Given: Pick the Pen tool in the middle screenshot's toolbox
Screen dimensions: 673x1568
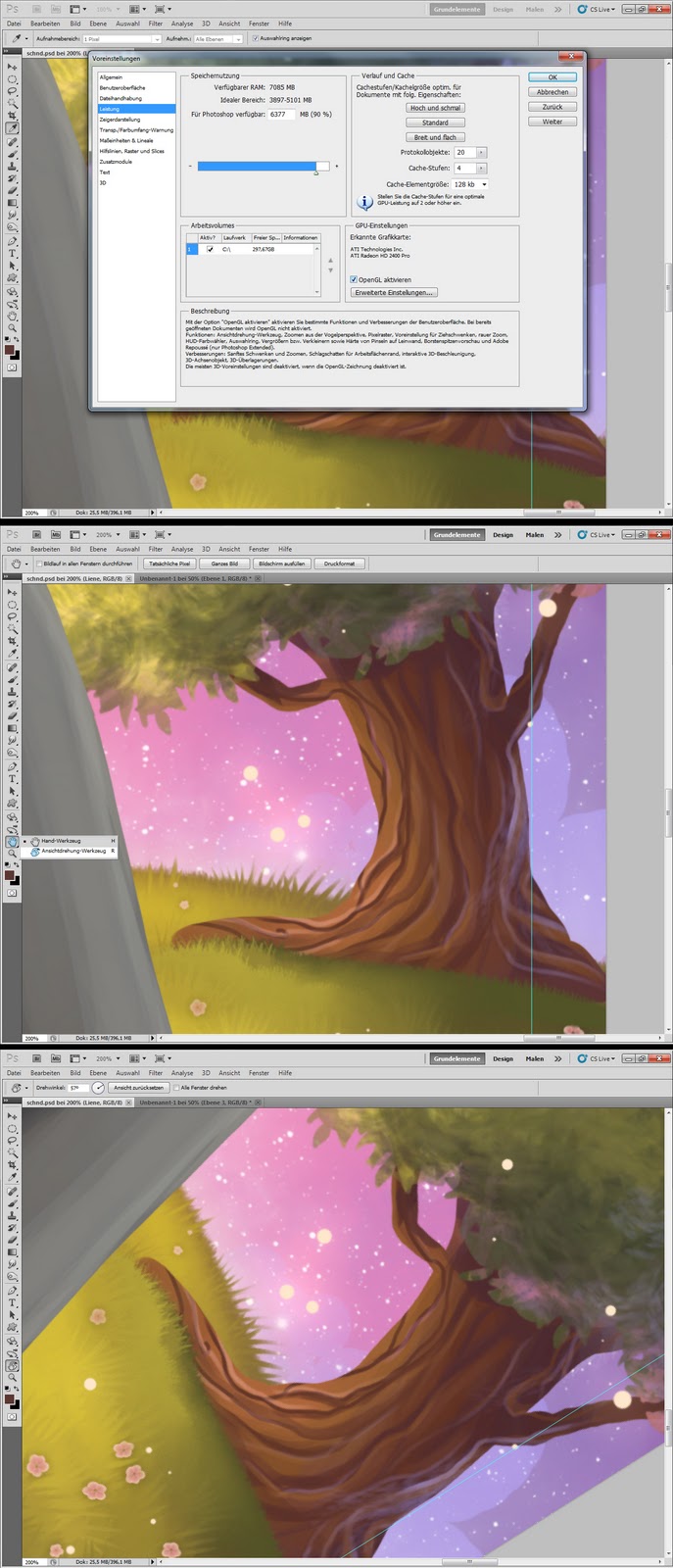Looking at the screenshot, I should pos(13,766).
